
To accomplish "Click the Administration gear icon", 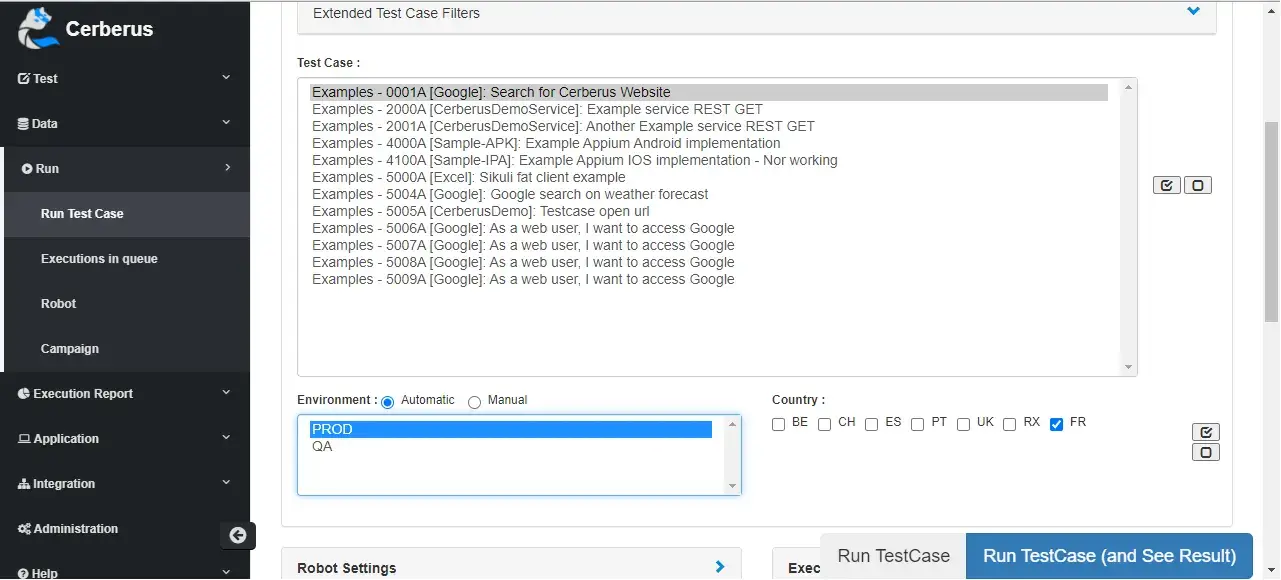I will 22,528.
